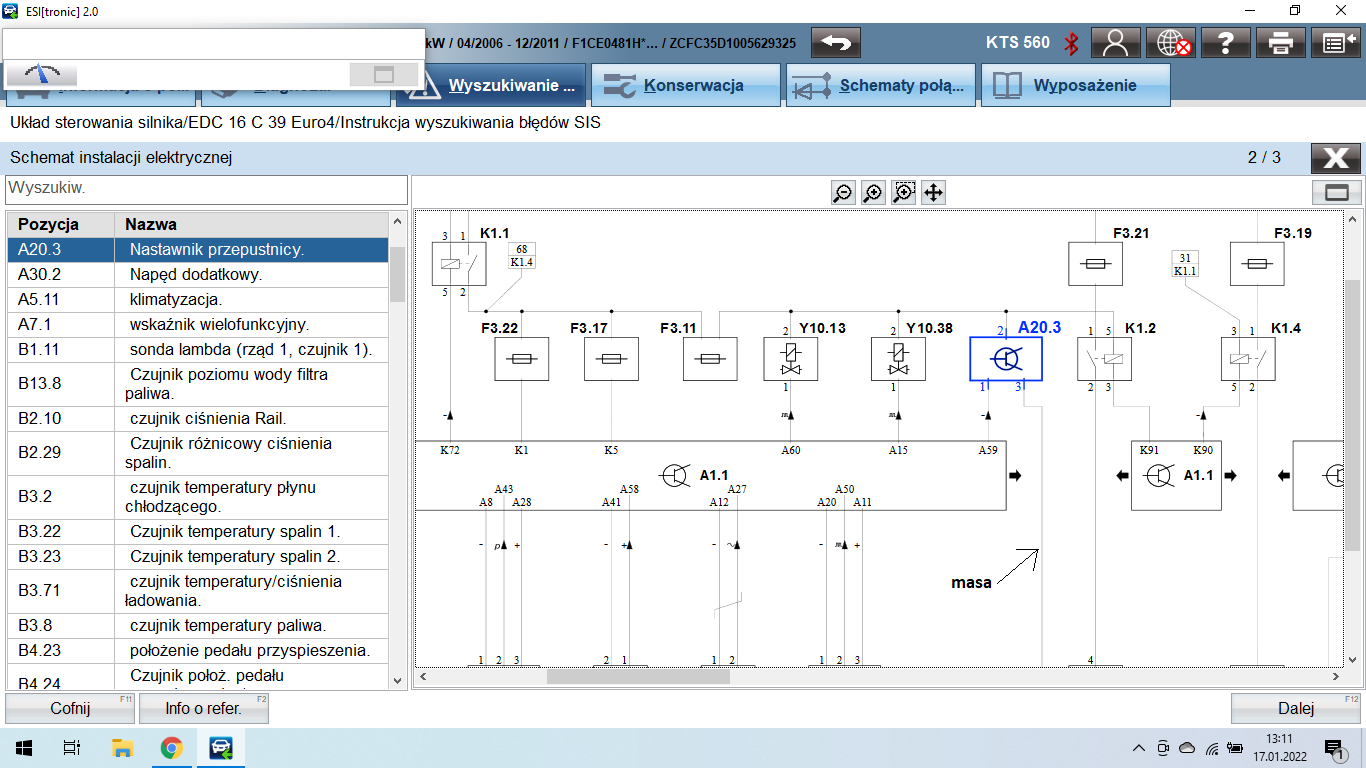Open help with the question mark icon

1226,43
